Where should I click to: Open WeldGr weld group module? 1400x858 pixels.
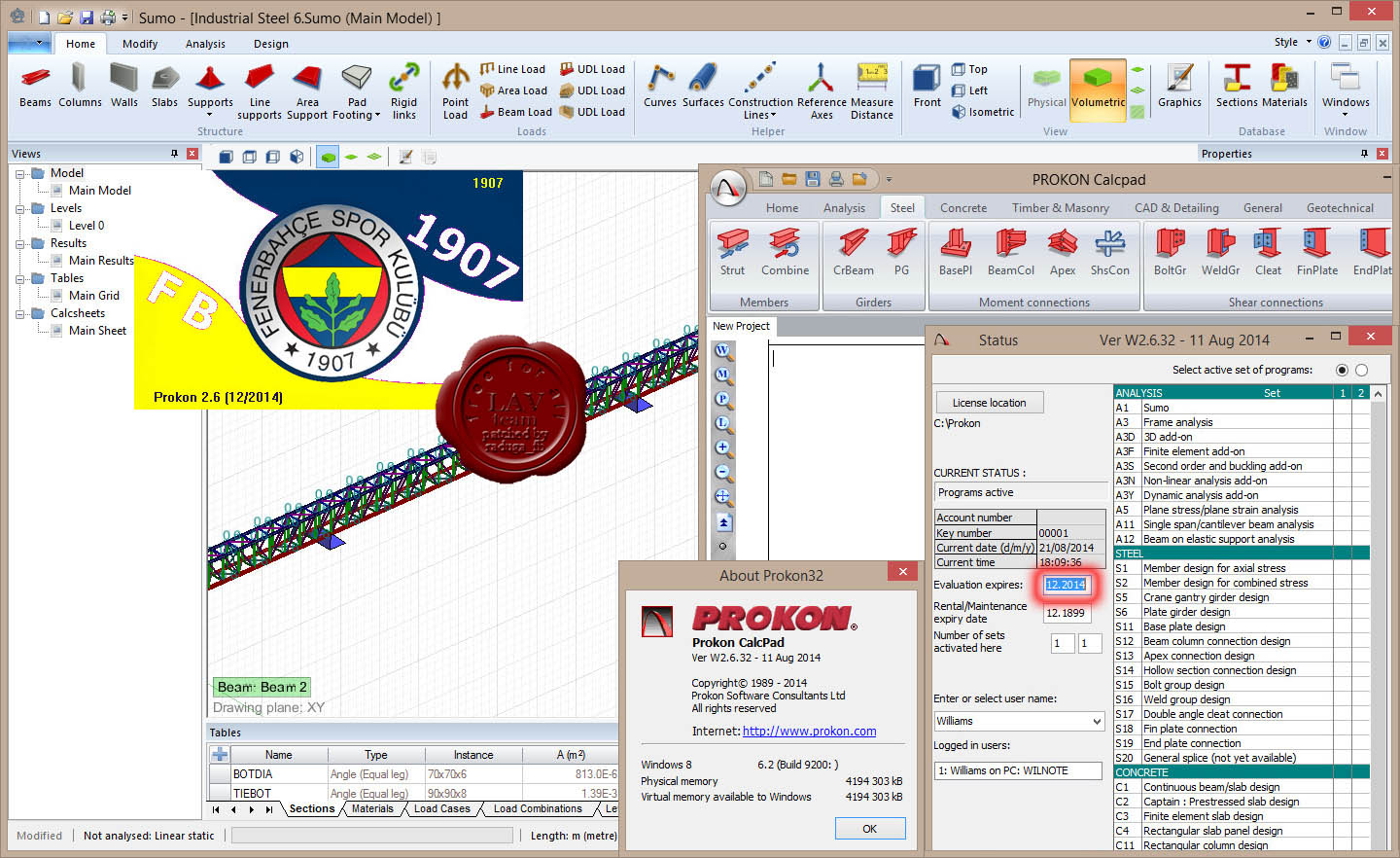1220,253
